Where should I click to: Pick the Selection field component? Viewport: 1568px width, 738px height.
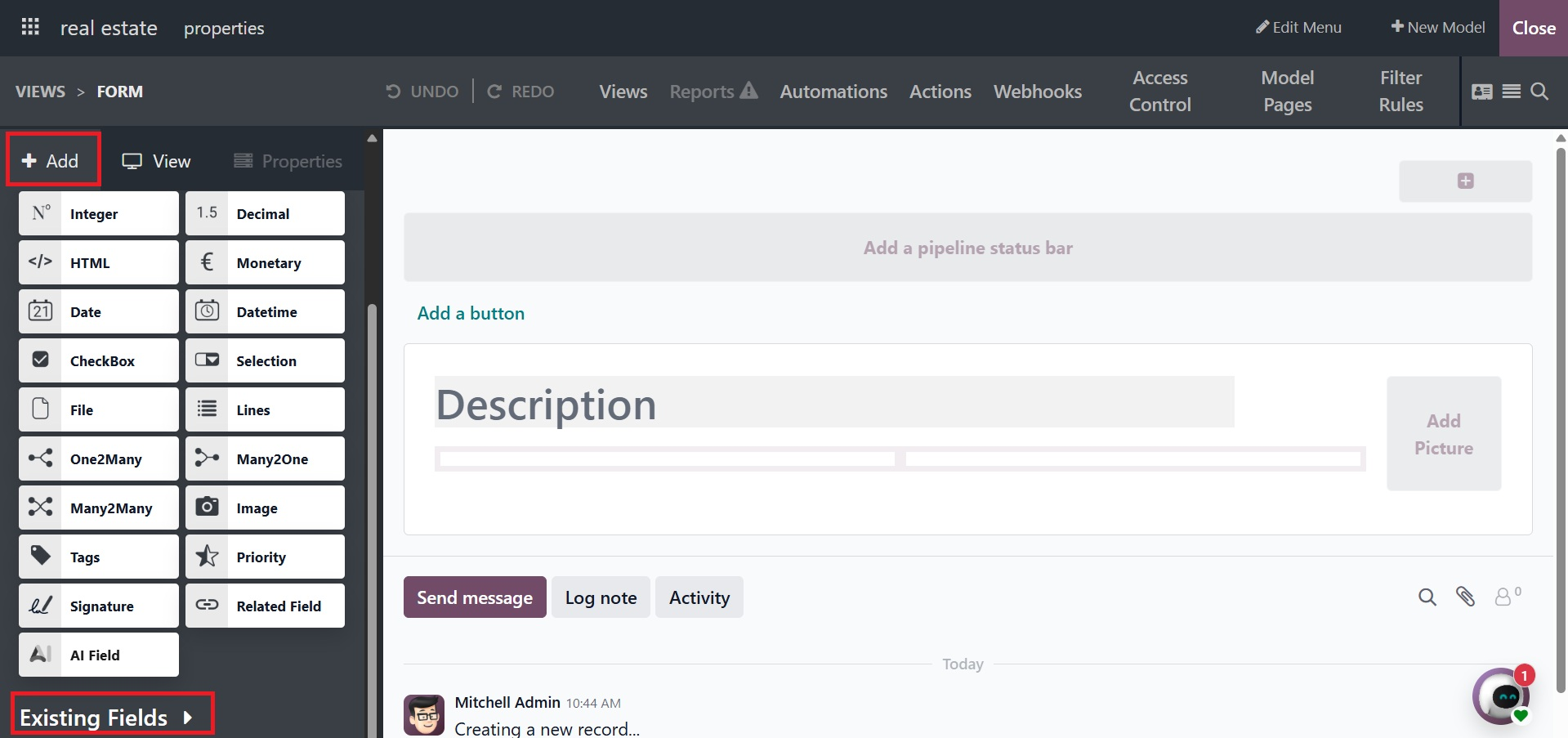[x=265, y=360]
